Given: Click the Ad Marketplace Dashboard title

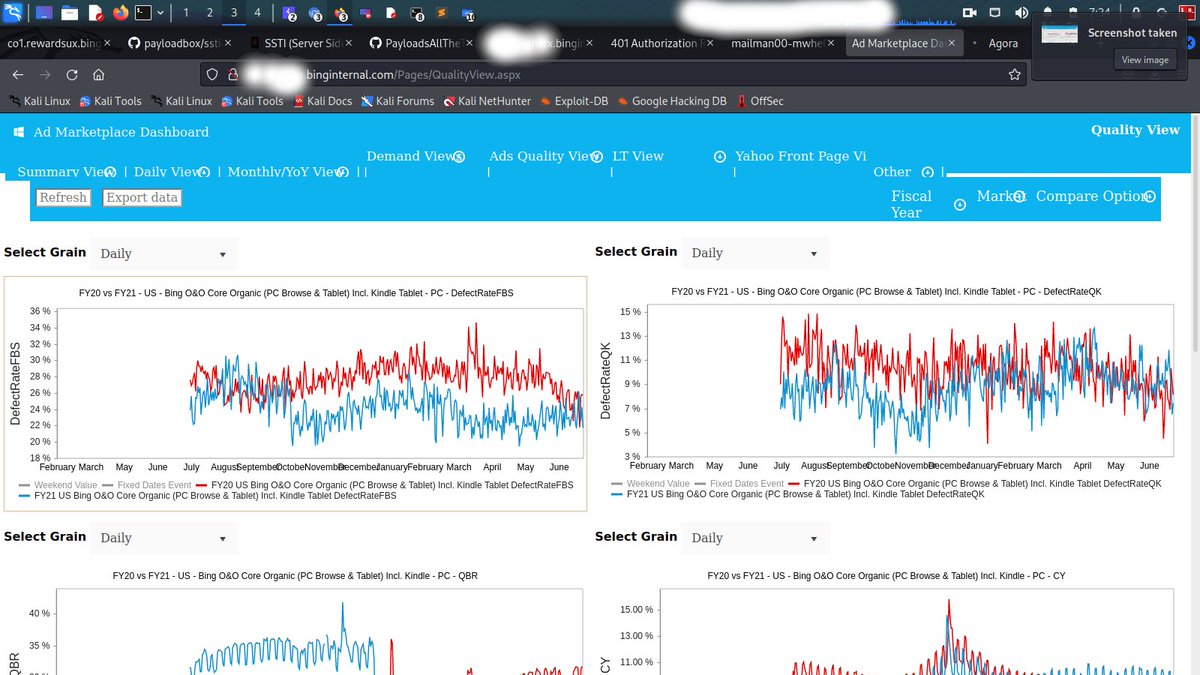Looking at the screenshot, I should (x=121, y=132).
